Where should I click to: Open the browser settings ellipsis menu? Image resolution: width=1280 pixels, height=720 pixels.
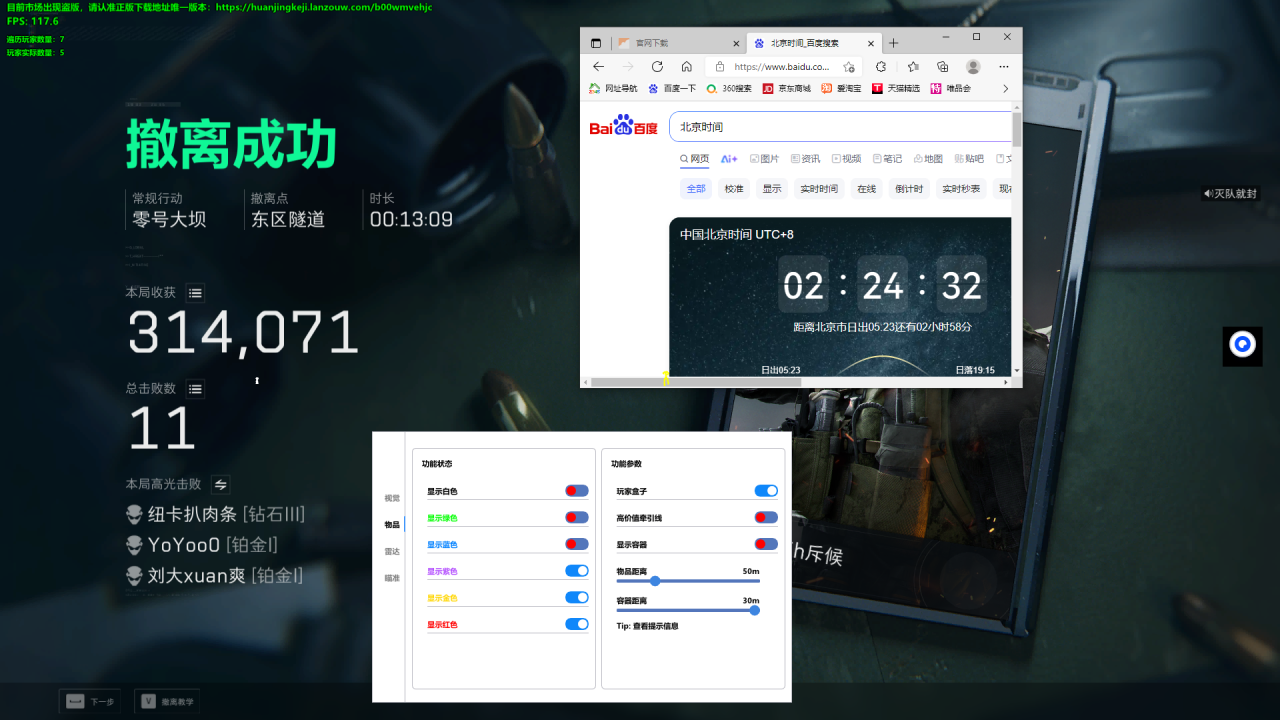1004,66
